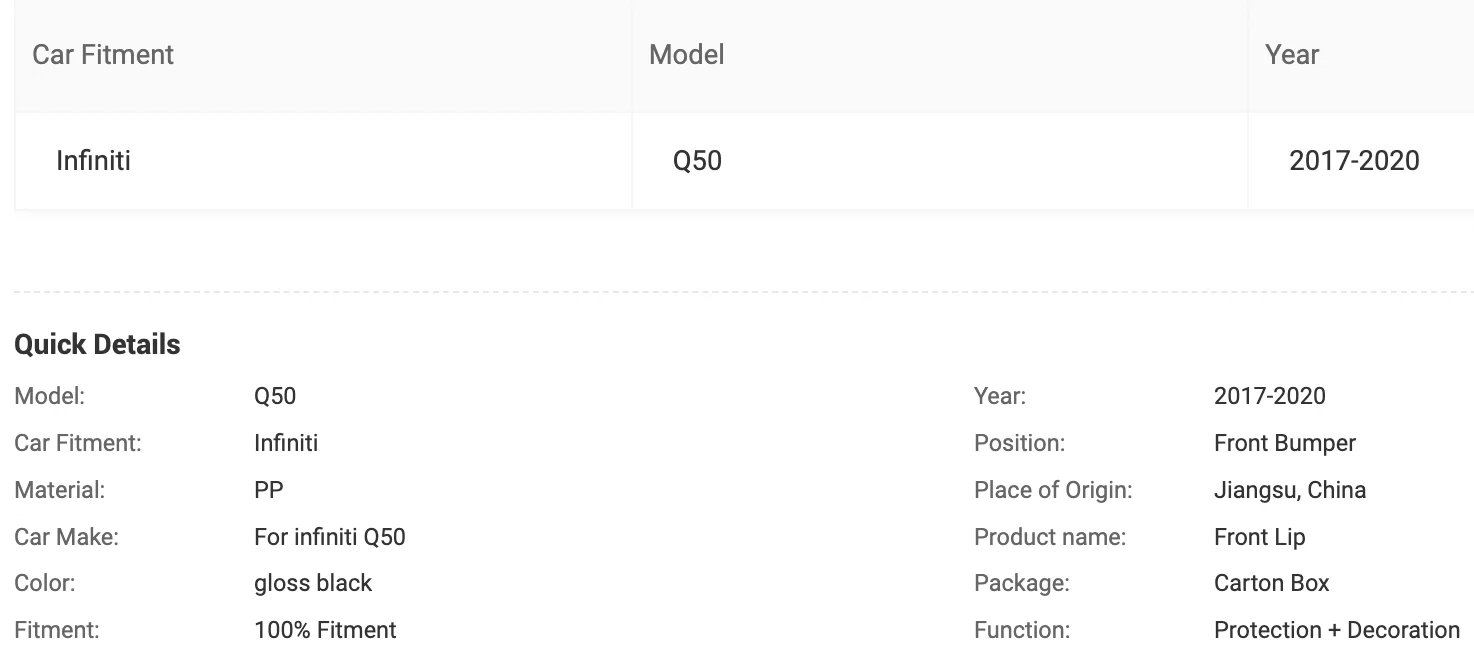Select the Jiangsu, China origin value
Screen dimensions: 1474x672
[1290, 490]
